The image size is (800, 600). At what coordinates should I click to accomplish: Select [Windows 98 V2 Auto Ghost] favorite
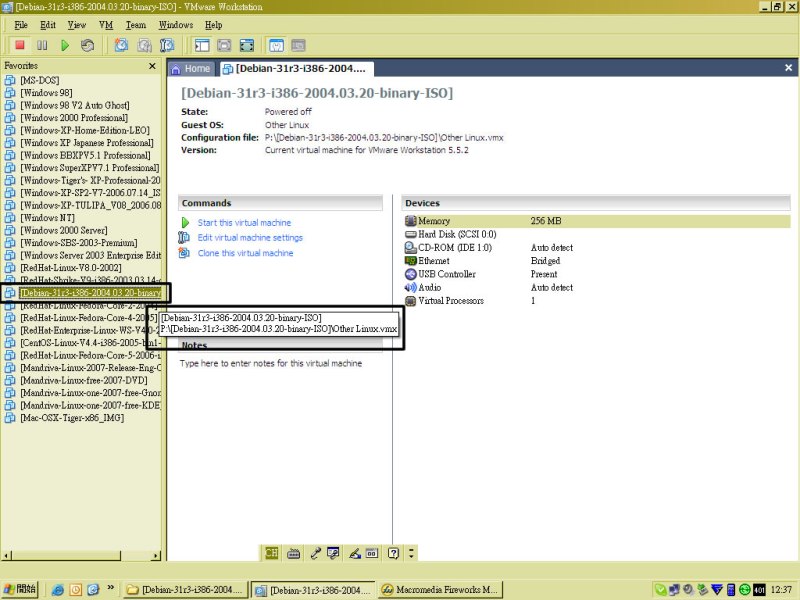pyautogui.click(x=74, y=105)
